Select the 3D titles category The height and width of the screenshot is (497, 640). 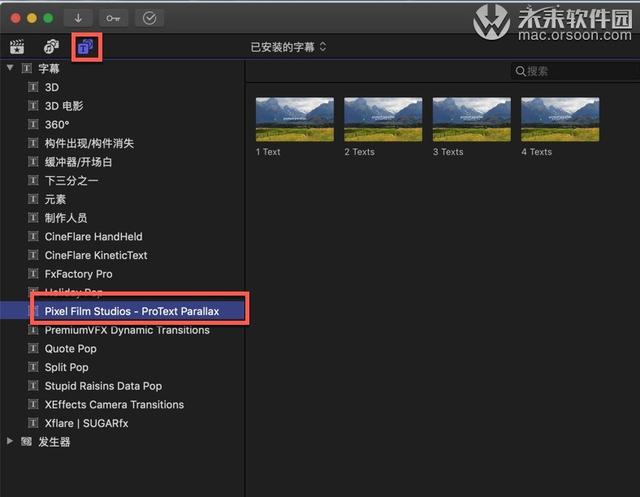coord(52,87)
